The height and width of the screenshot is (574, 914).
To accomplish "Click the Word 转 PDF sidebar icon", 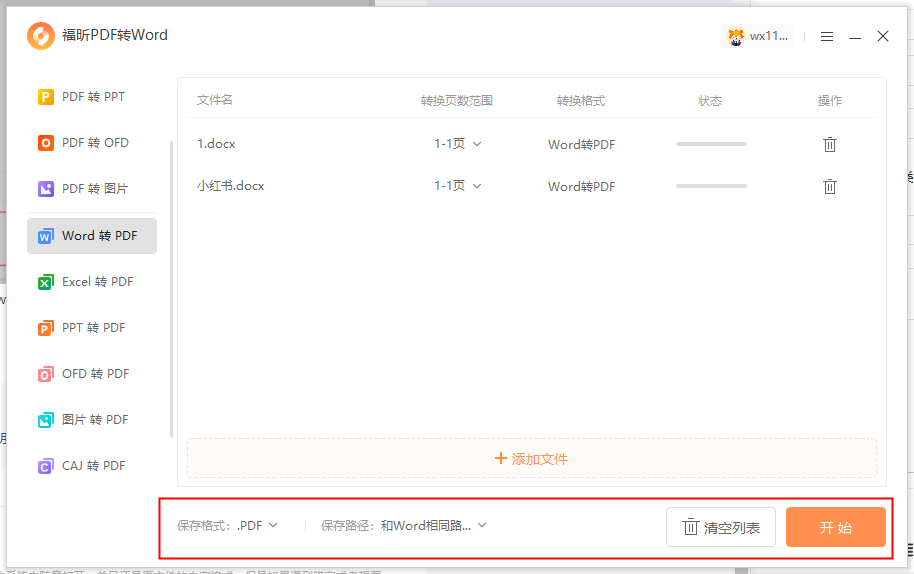I will click(x=46, y=236).
